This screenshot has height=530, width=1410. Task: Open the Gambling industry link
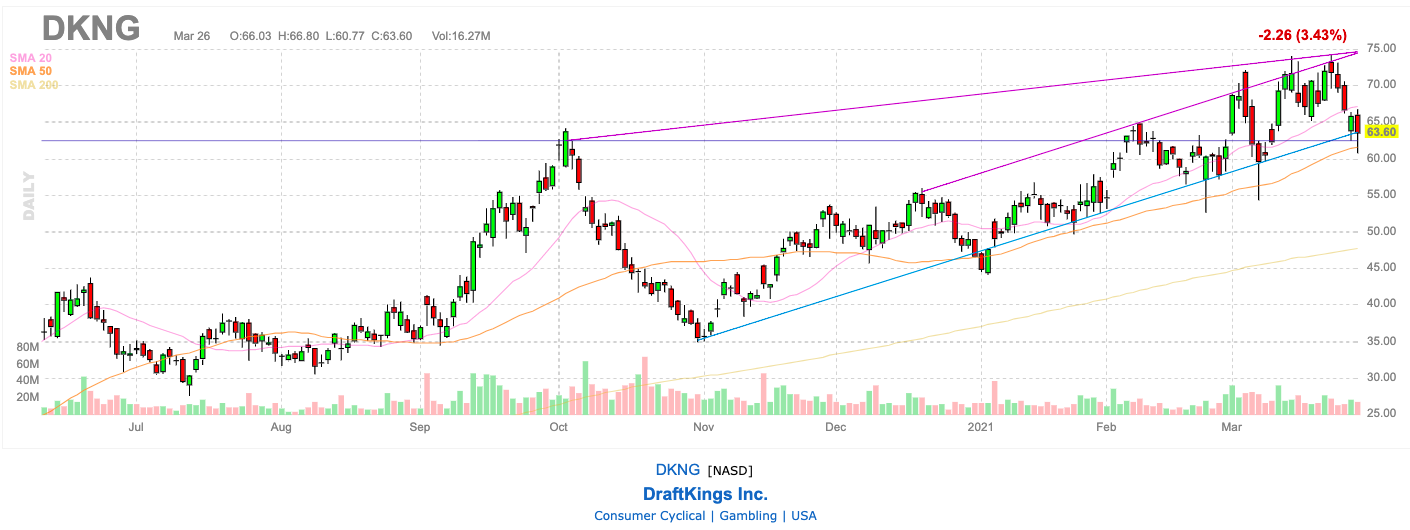(x=747, y=516)
